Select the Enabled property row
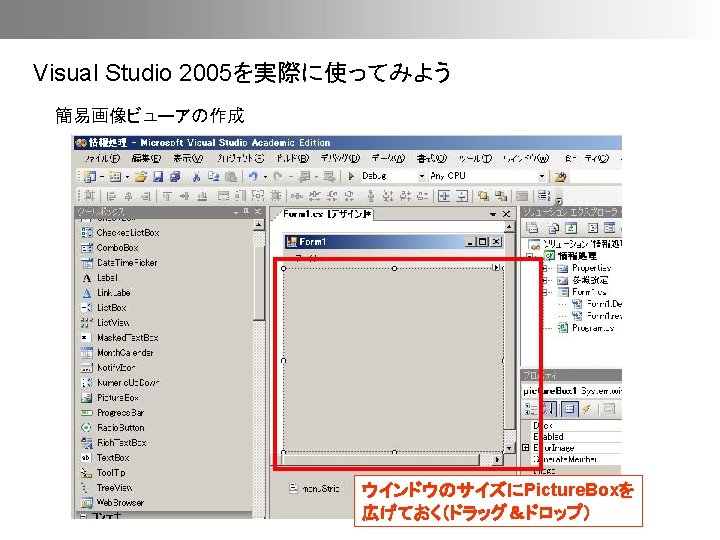The width and height of the screenshot is (720, 540). tap(576, 437)
